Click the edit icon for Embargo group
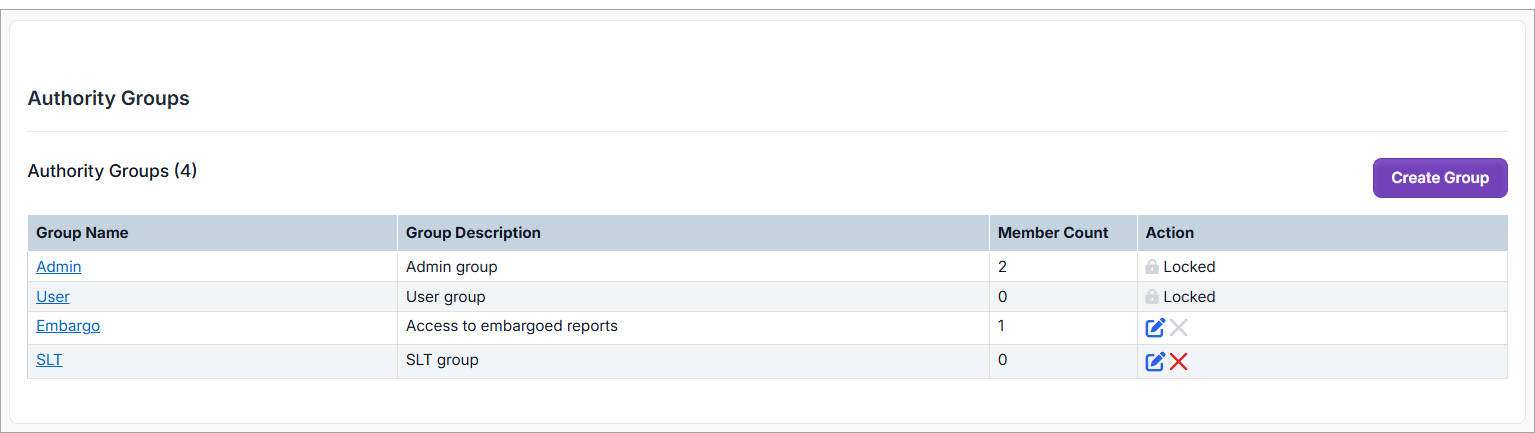This screenshot has width=1535, height=433. coord(1155,328)
